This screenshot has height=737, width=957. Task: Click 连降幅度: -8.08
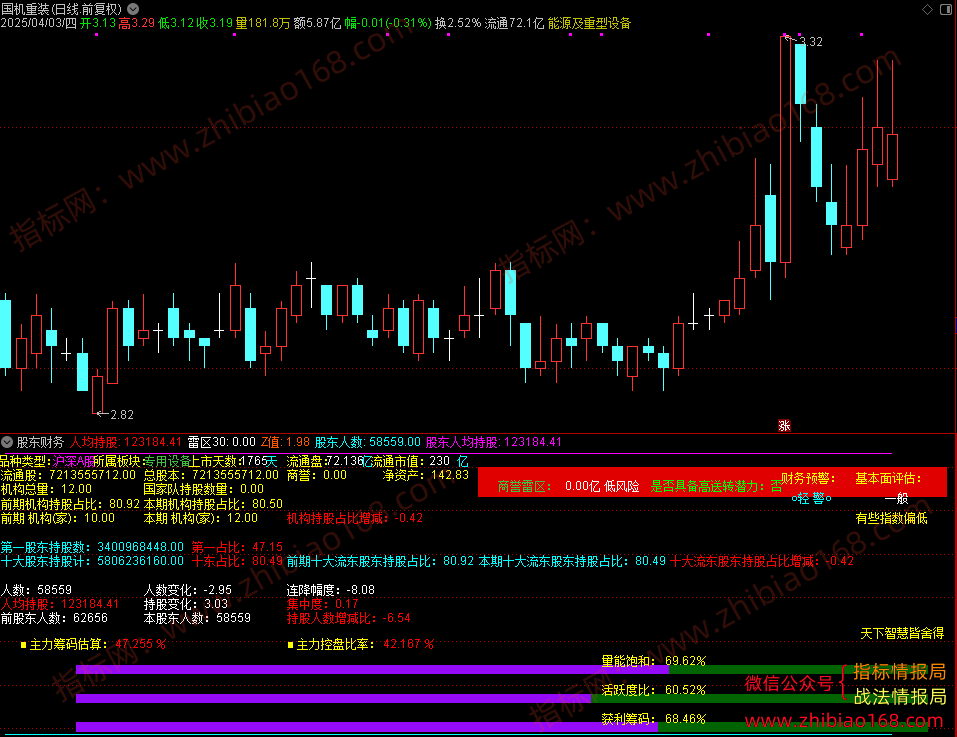point(331,590)
